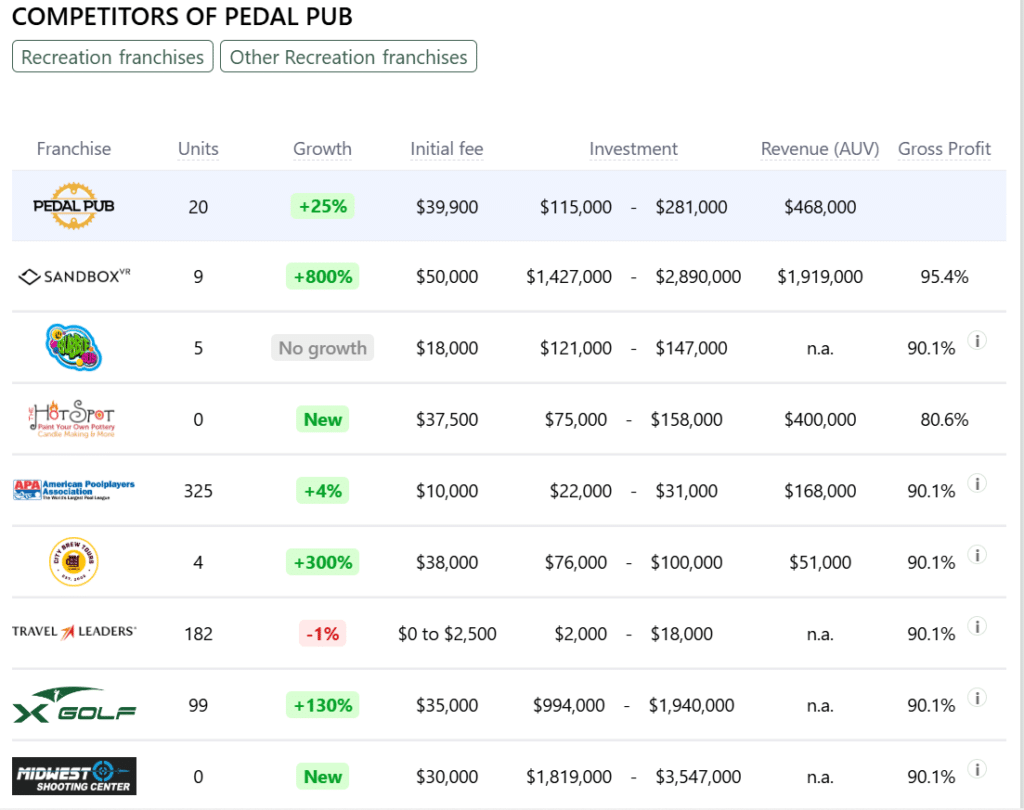
Task: Click the +300% growth badge
Action: click(323, 562)
